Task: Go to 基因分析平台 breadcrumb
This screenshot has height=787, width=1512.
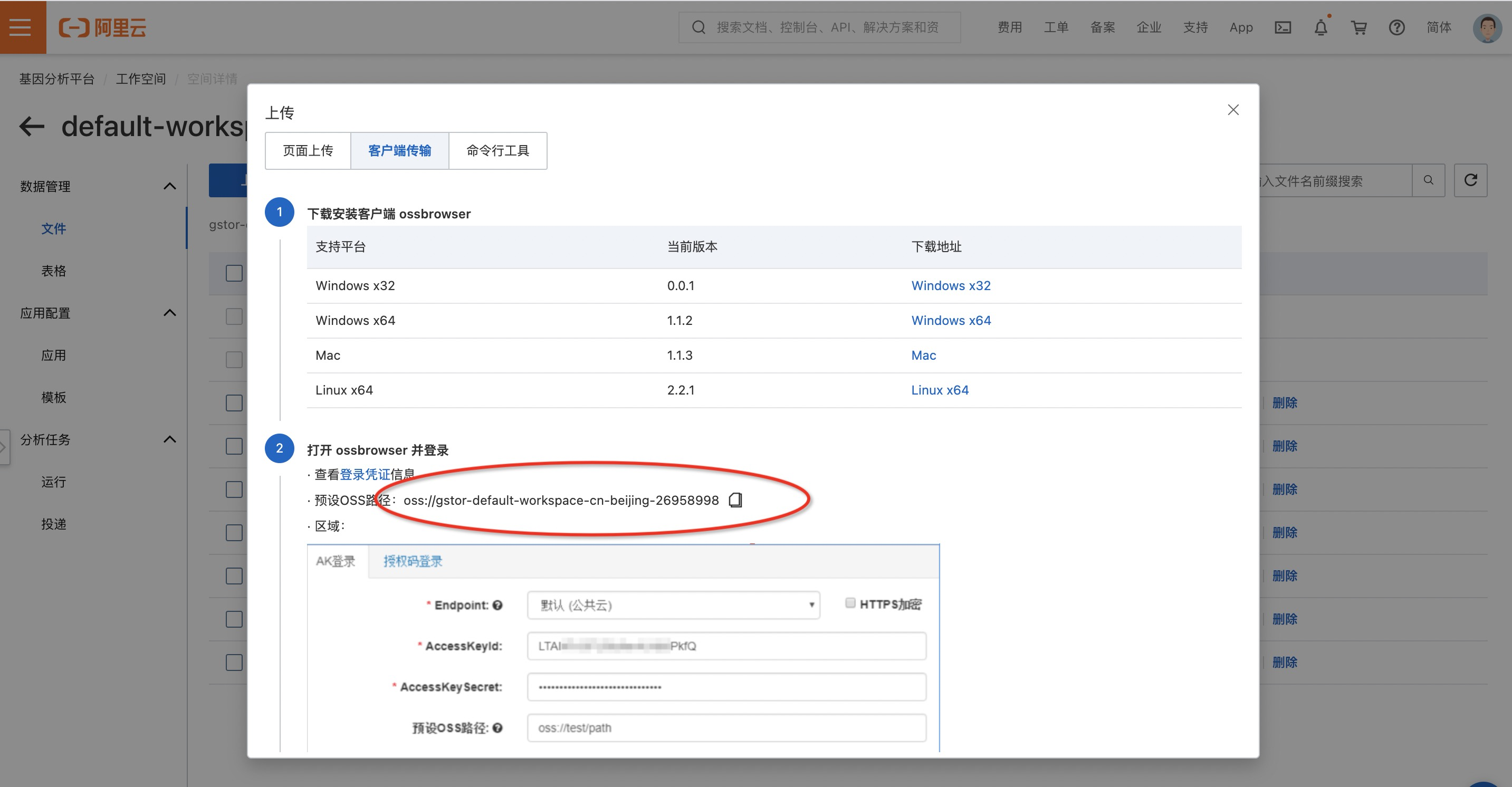Action: (x=56, y=79)
